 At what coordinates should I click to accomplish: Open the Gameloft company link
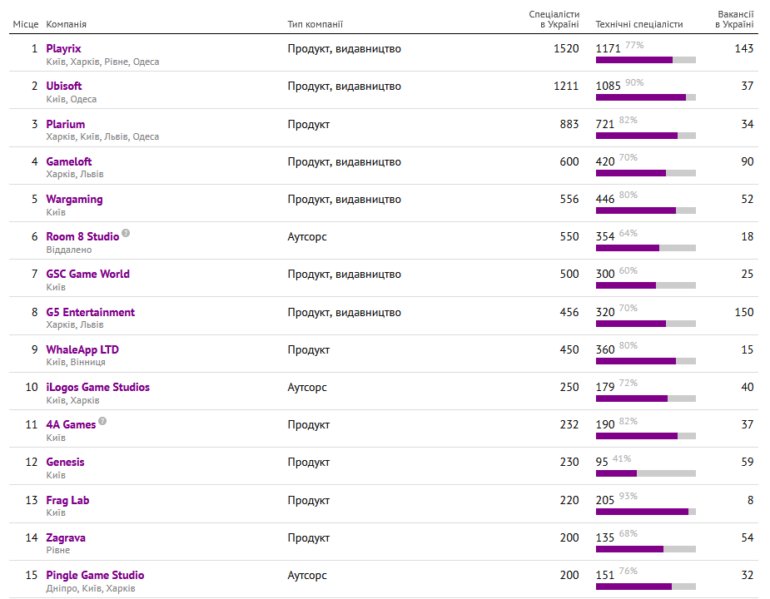tap(69, 162)
